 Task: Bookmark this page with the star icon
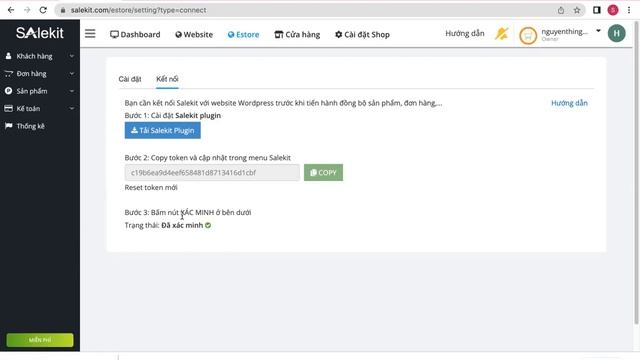[x=577, y=10]
